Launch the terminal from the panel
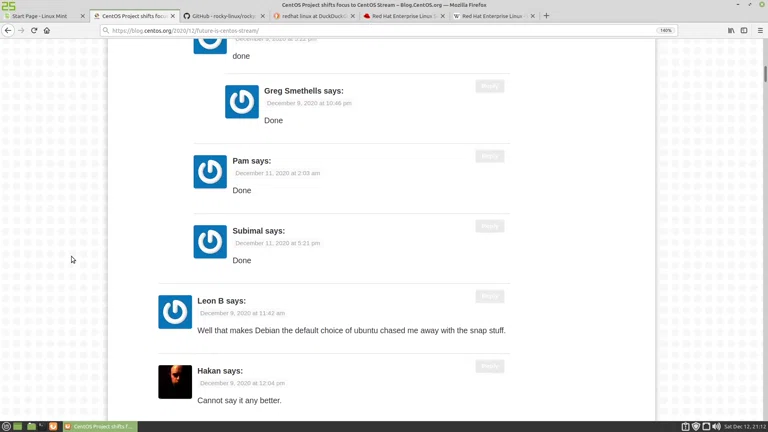The width and height of the screenshot is (768, 432). (x=42, y=426)
